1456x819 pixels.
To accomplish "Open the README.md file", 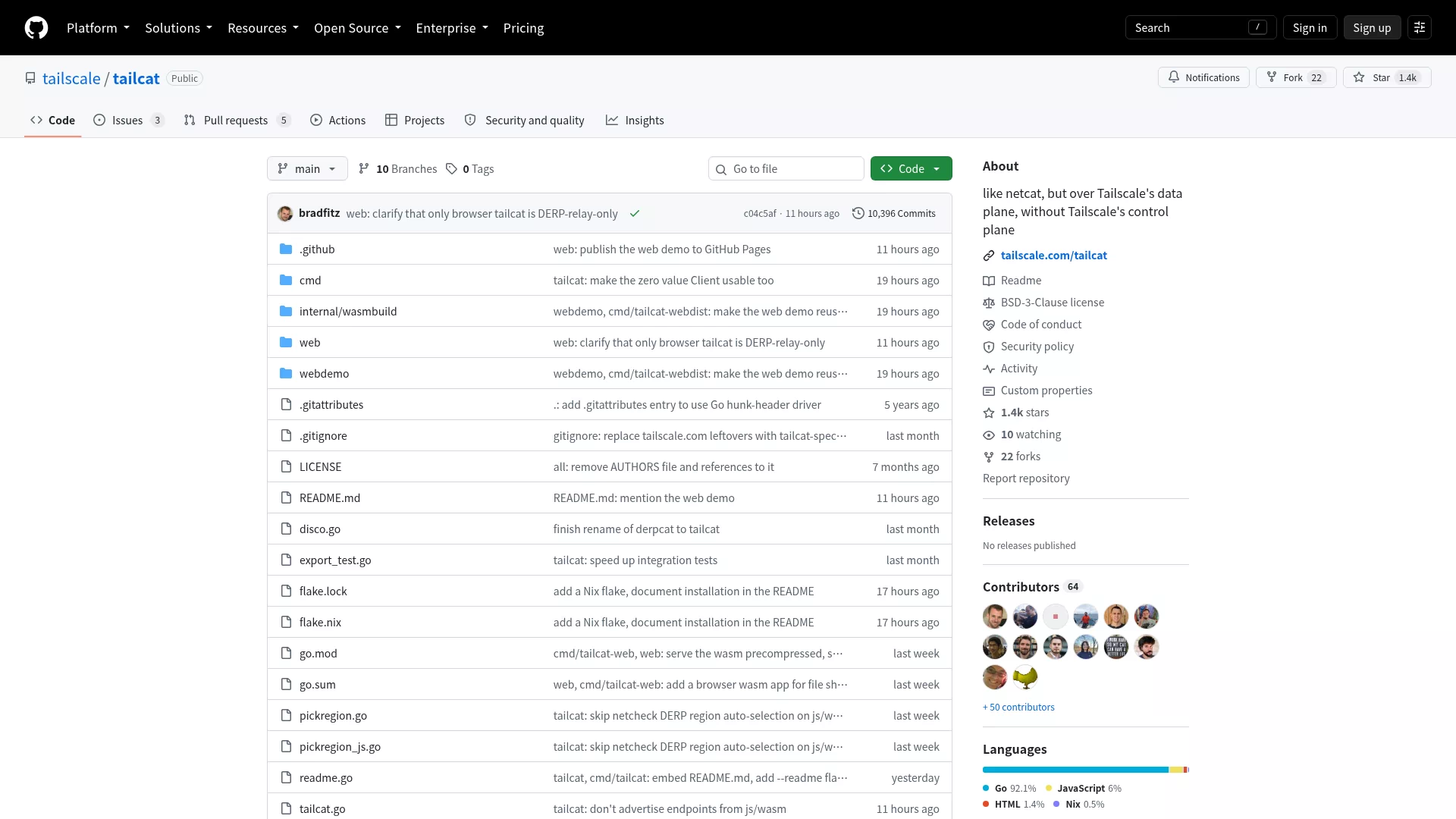I will click(330, 498).
